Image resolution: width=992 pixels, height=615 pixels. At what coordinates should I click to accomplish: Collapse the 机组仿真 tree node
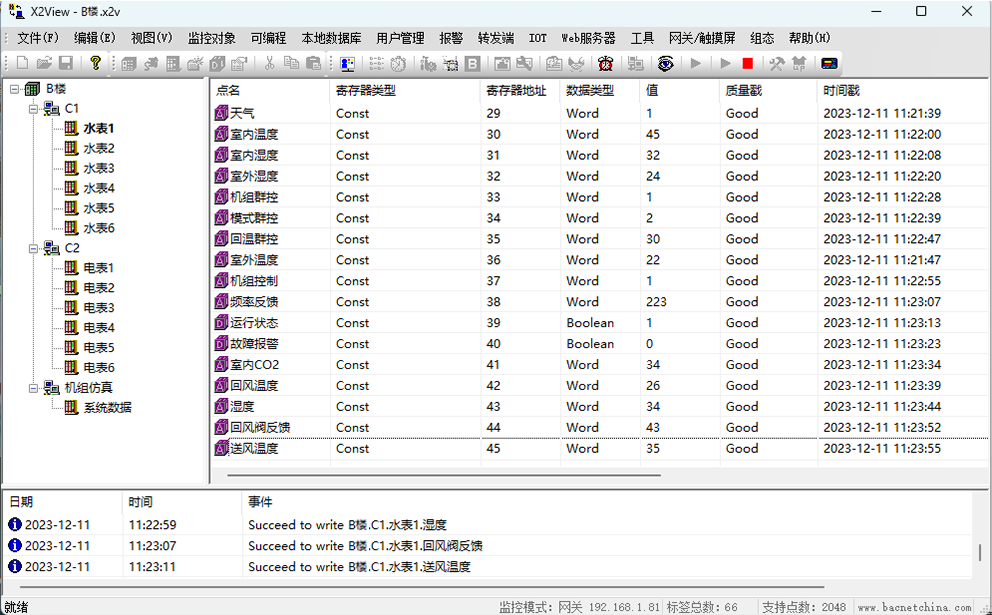click(34, 388)
